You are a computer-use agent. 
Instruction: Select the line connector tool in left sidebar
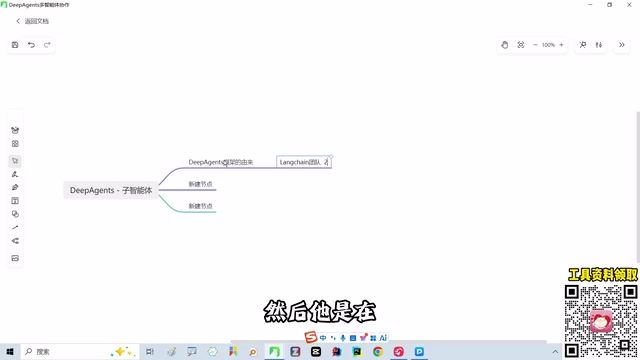pos(15,227)
